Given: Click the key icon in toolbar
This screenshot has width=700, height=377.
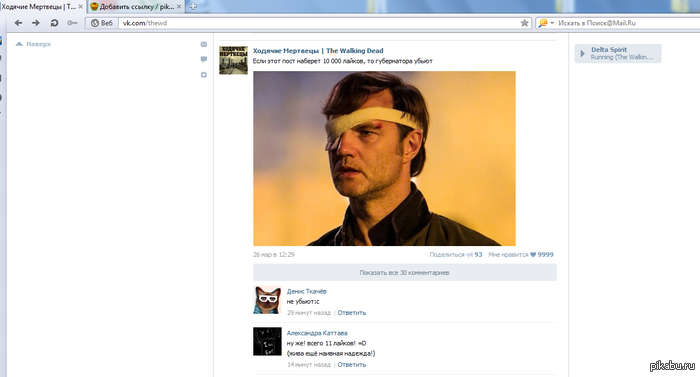Looking at the screenshot, I should point(72,23).
